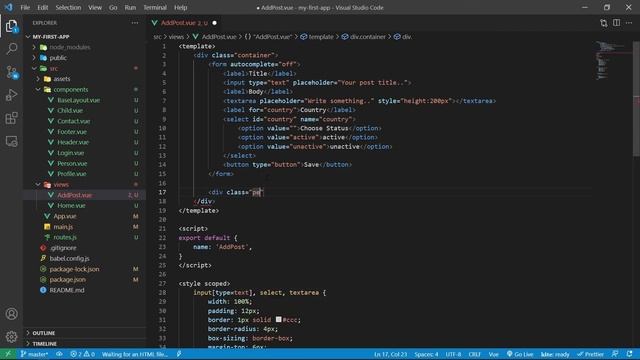Click the eye watch icon in status bar

(x=59, y=354)
